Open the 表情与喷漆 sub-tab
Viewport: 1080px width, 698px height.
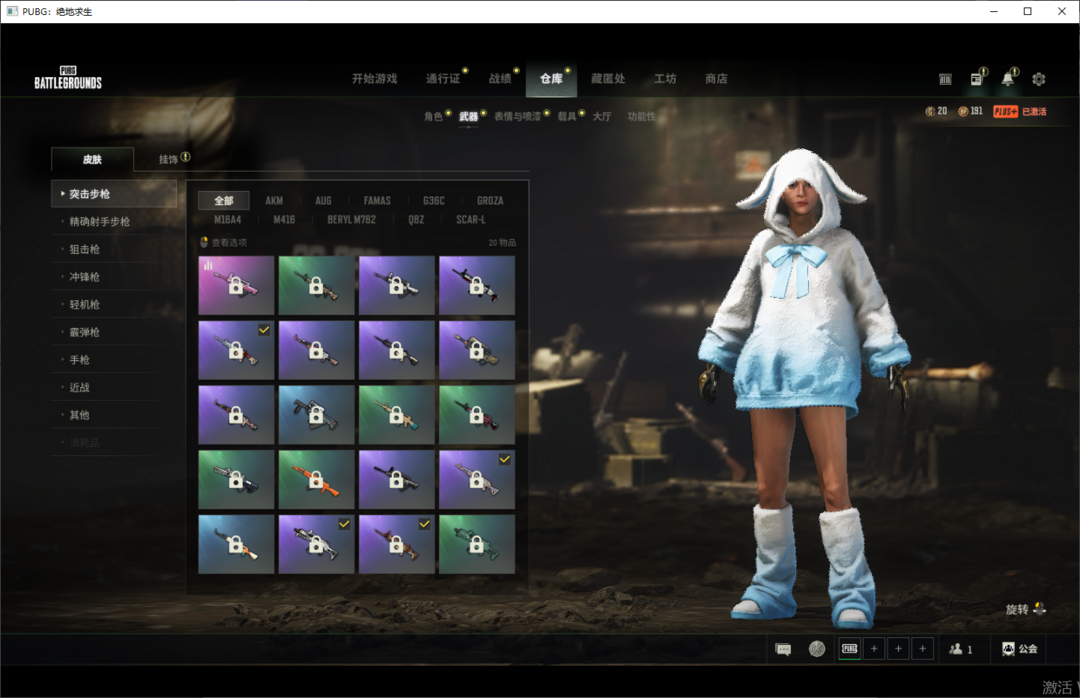pos(517,116)
